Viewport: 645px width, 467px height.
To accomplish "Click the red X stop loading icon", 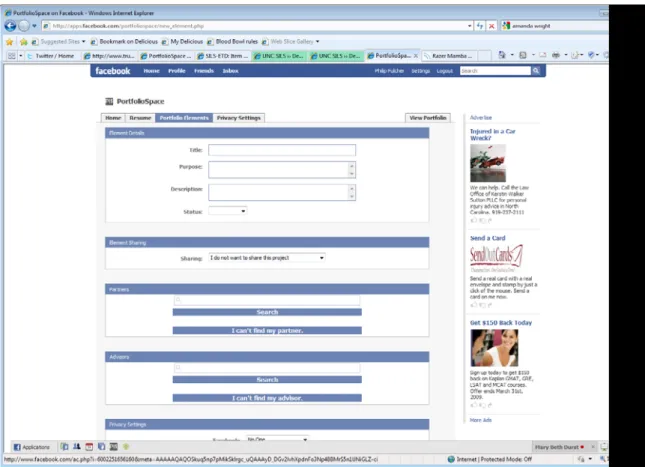I will 492,26.
